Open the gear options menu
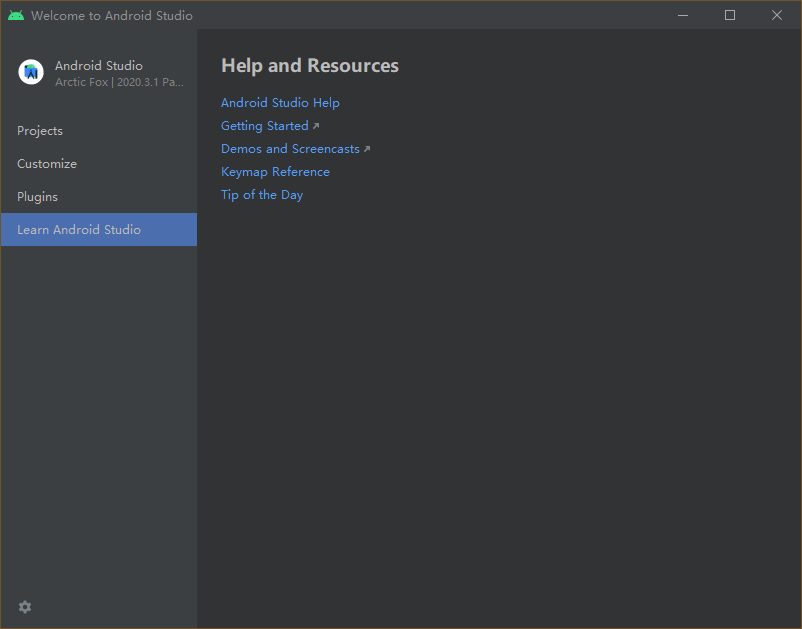 (25, 607)
